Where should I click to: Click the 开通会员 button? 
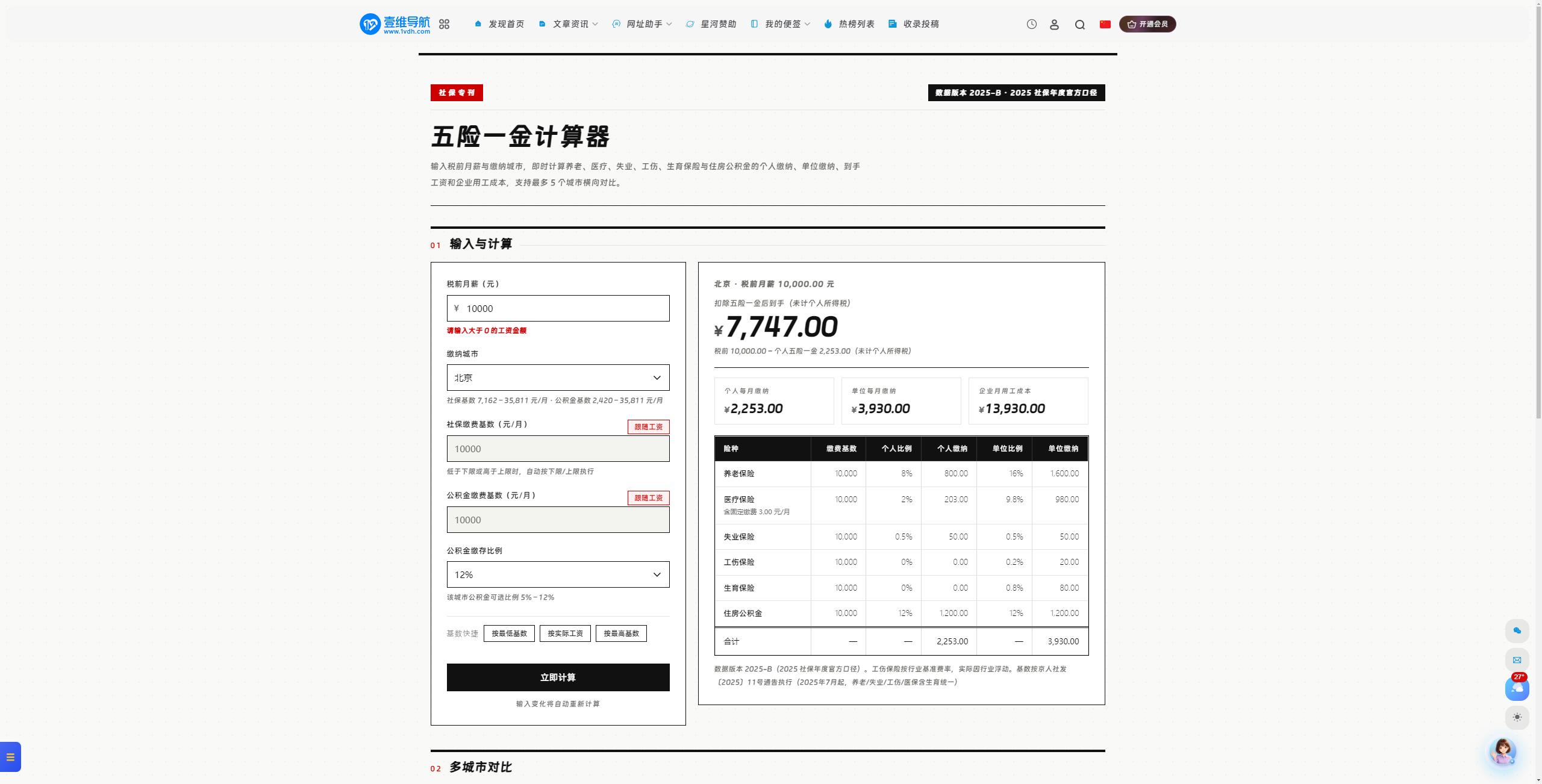click(1147, 24)
